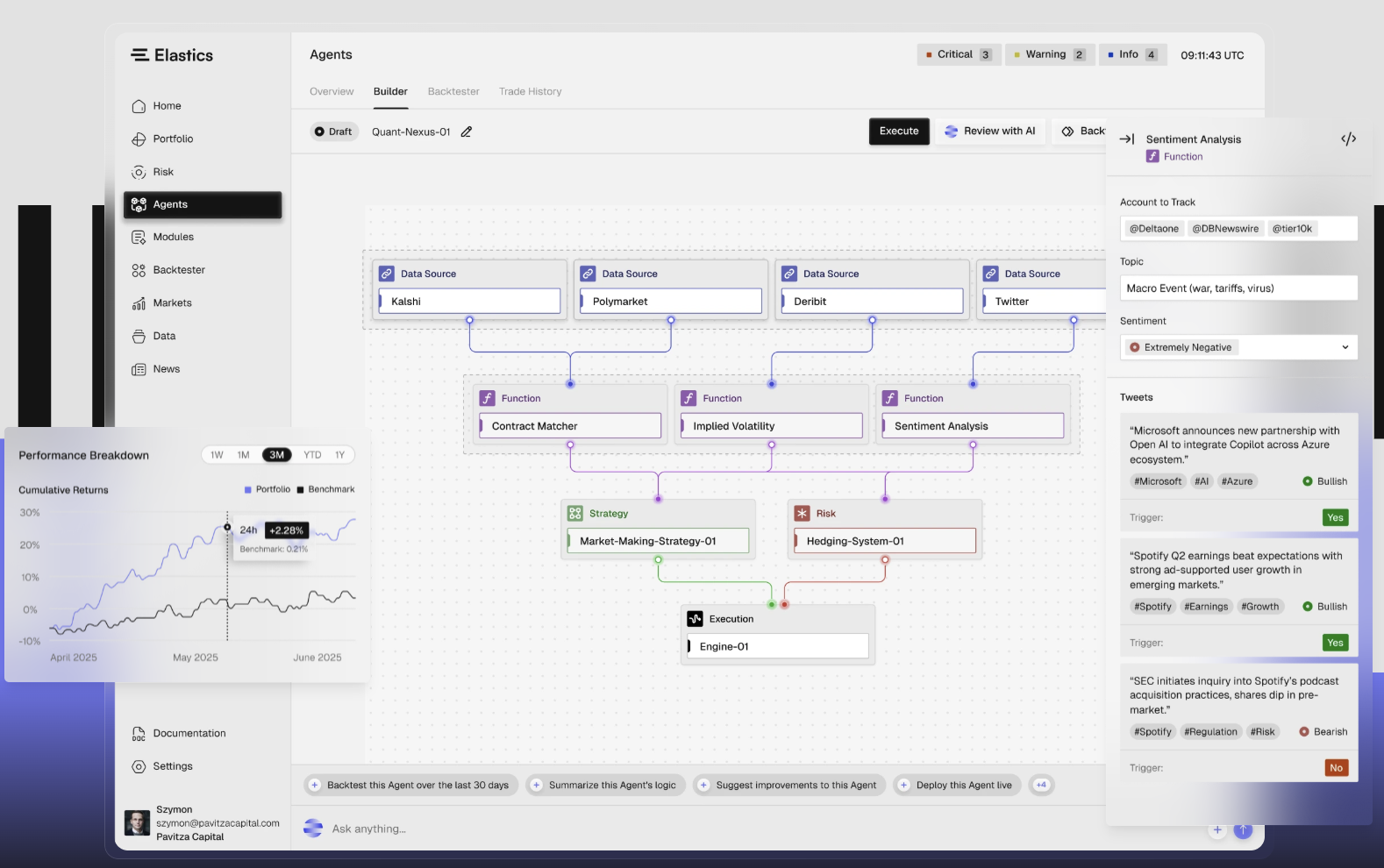Viewport: 1384px width, 868px height.
Task: Click the send arrow button in chat
Action: tap(1243, 829)
